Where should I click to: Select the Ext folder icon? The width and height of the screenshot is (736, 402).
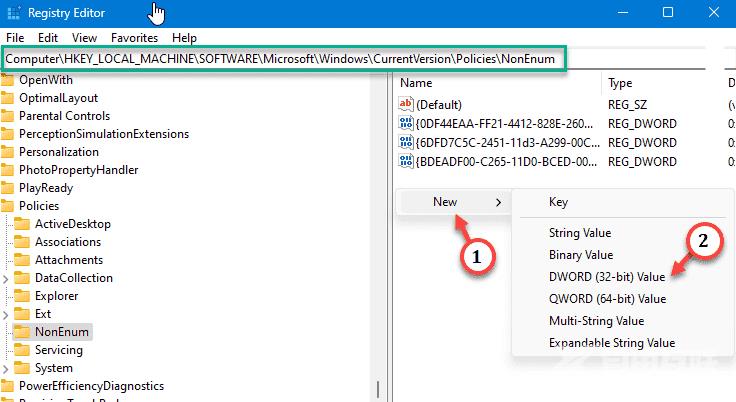(x=22, y=314)
